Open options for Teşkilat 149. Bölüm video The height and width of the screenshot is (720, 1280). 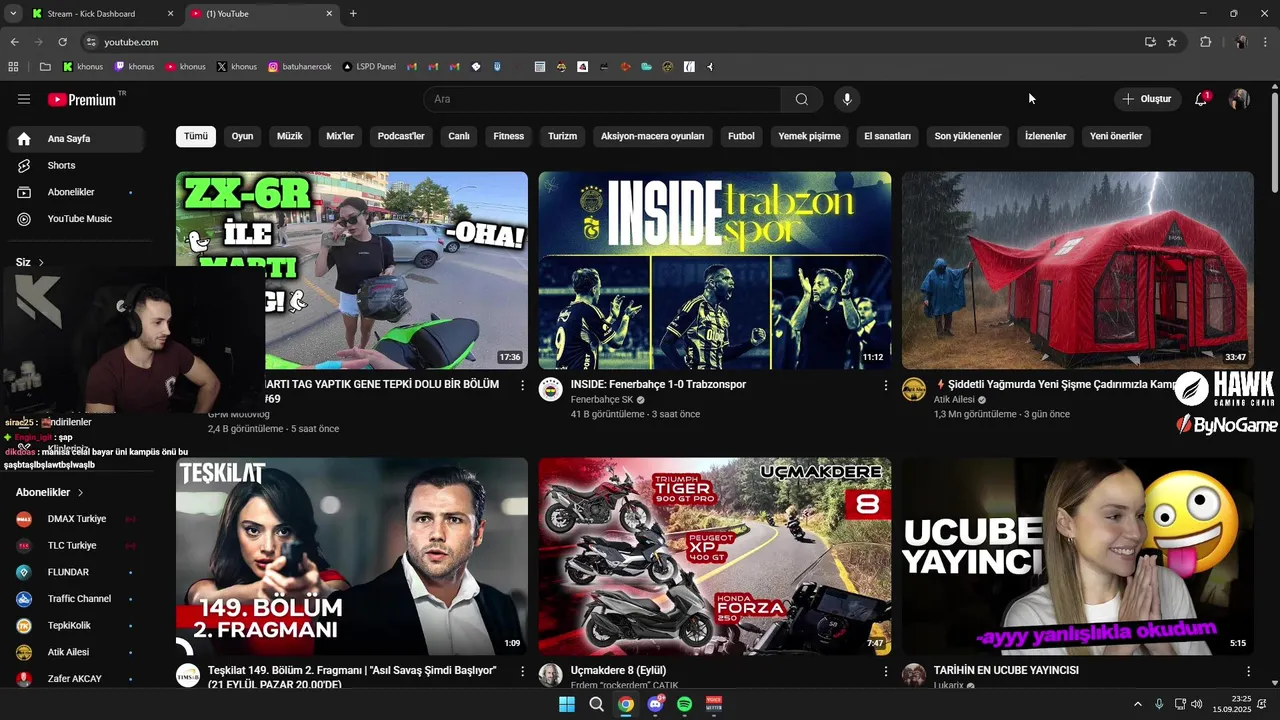point(522,671)
